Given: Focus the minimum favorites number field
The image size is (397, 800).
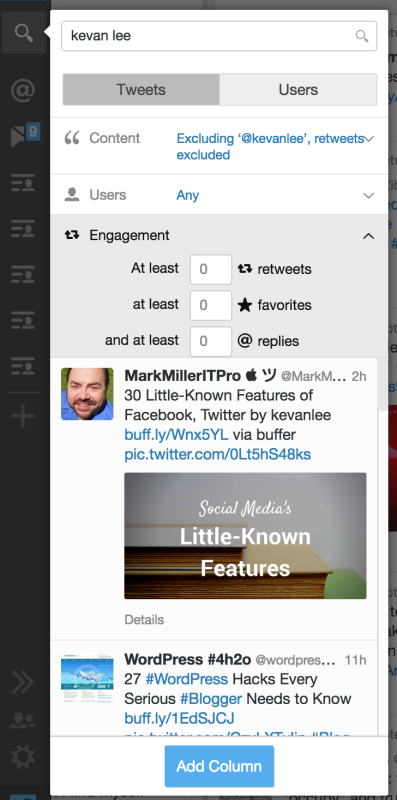Looking at the screenshot, I should [x=211, y=305].
